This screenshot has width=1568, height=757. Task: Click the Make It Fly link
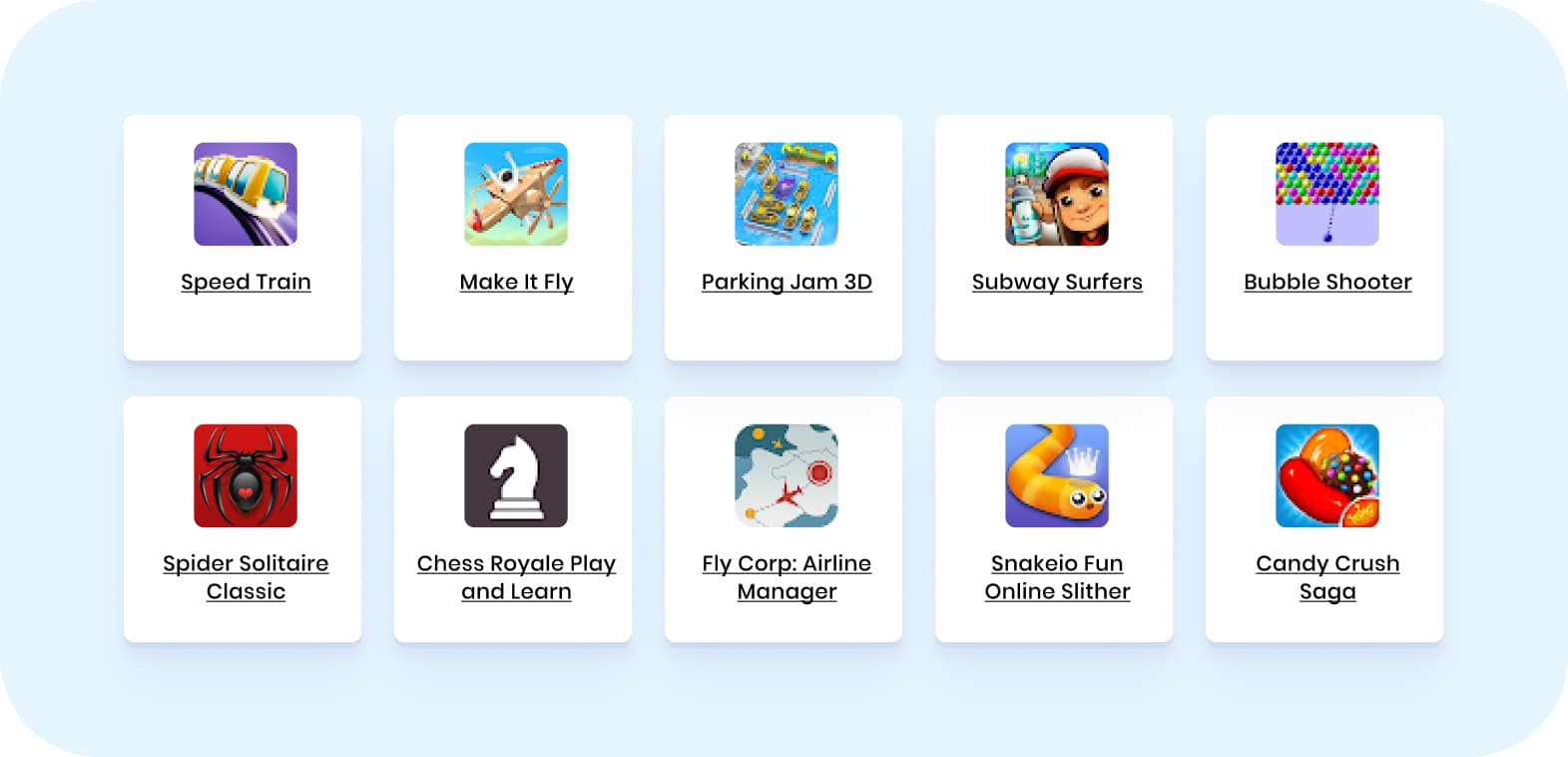tap(516, 282)
